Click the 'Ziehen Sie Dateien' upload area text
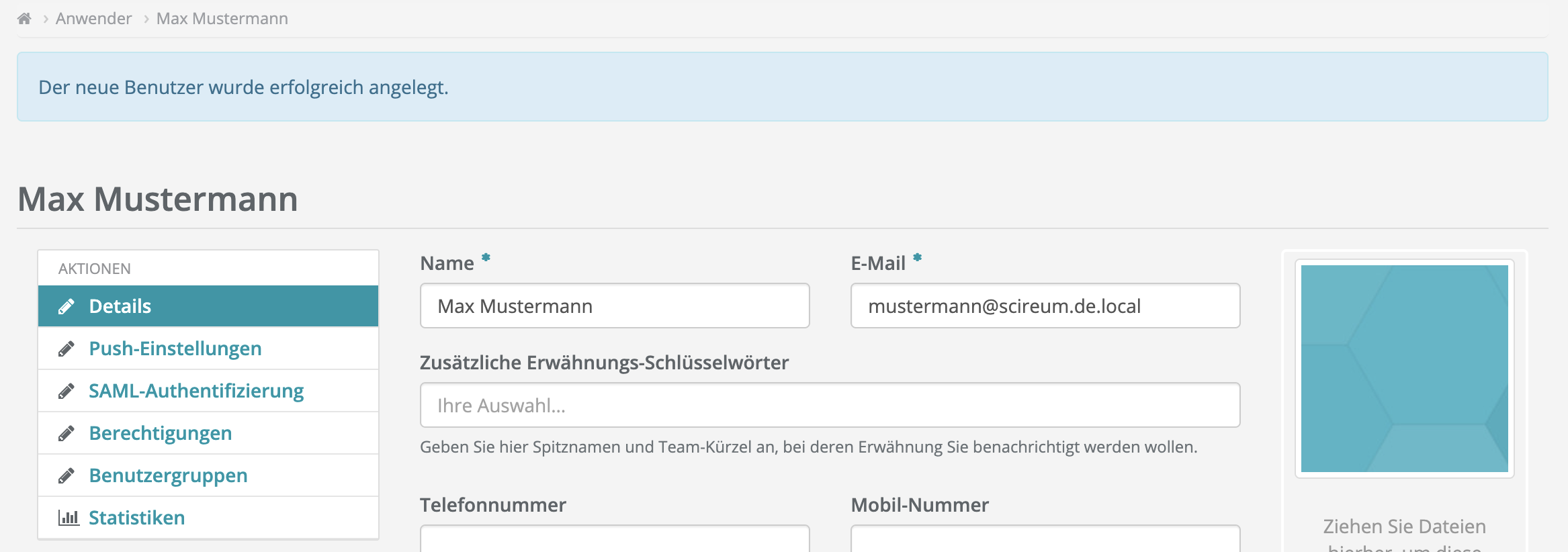This screenshot has width=1568, height=552. [x=1404, y=527]
